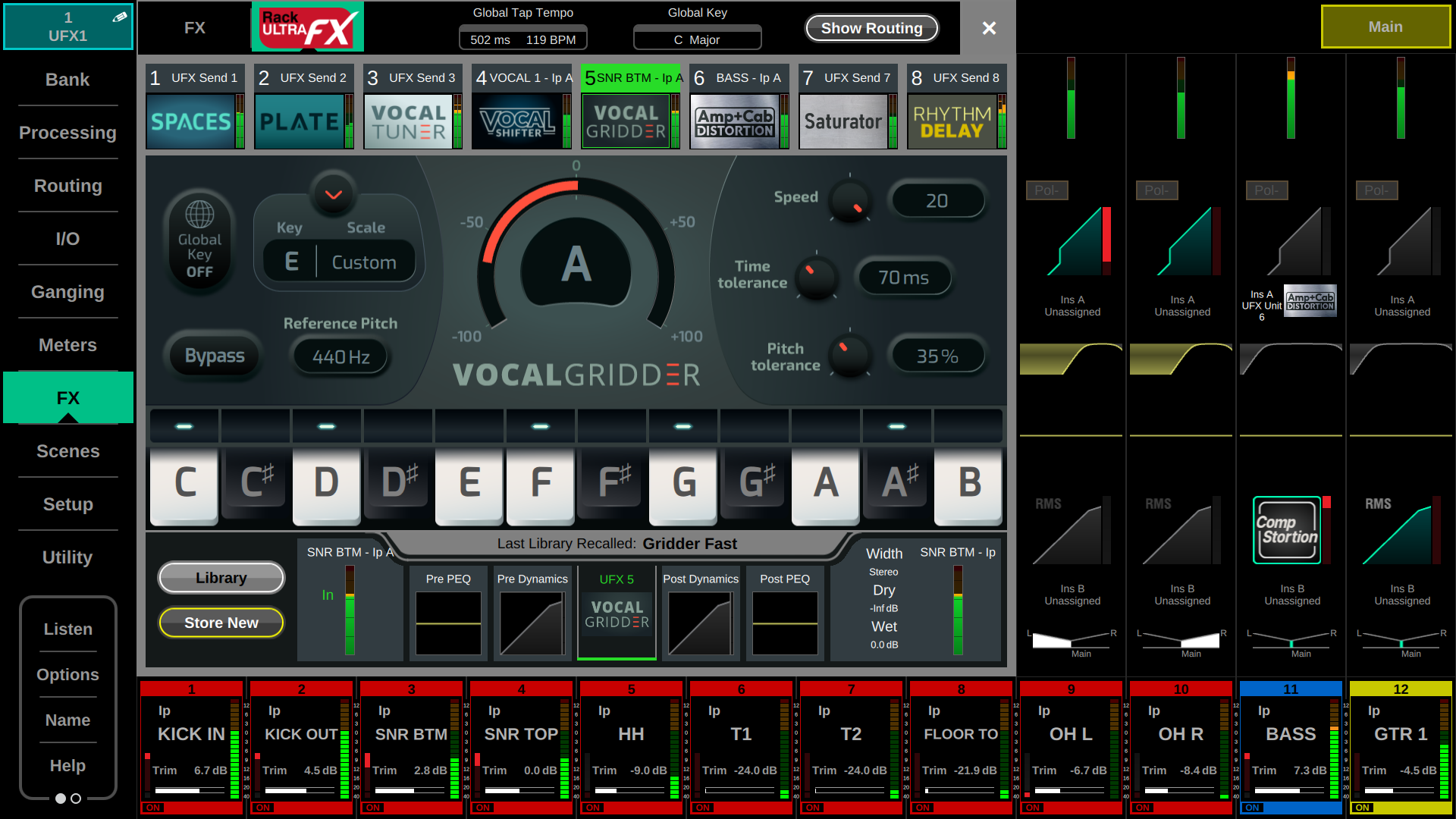This screenshot has width=1456, height=819.
Task: Click the Show Routing button
Action: (871, 28)
